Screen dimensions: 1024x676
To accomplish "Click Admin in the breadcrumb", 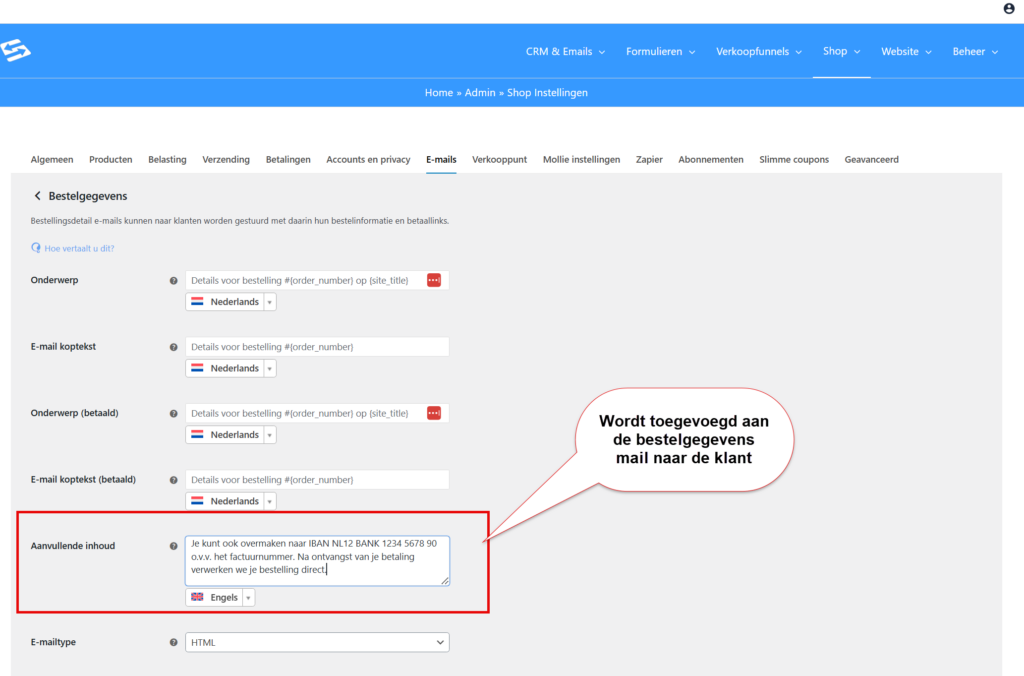I will pyautogui.click(x=479, y=92).
